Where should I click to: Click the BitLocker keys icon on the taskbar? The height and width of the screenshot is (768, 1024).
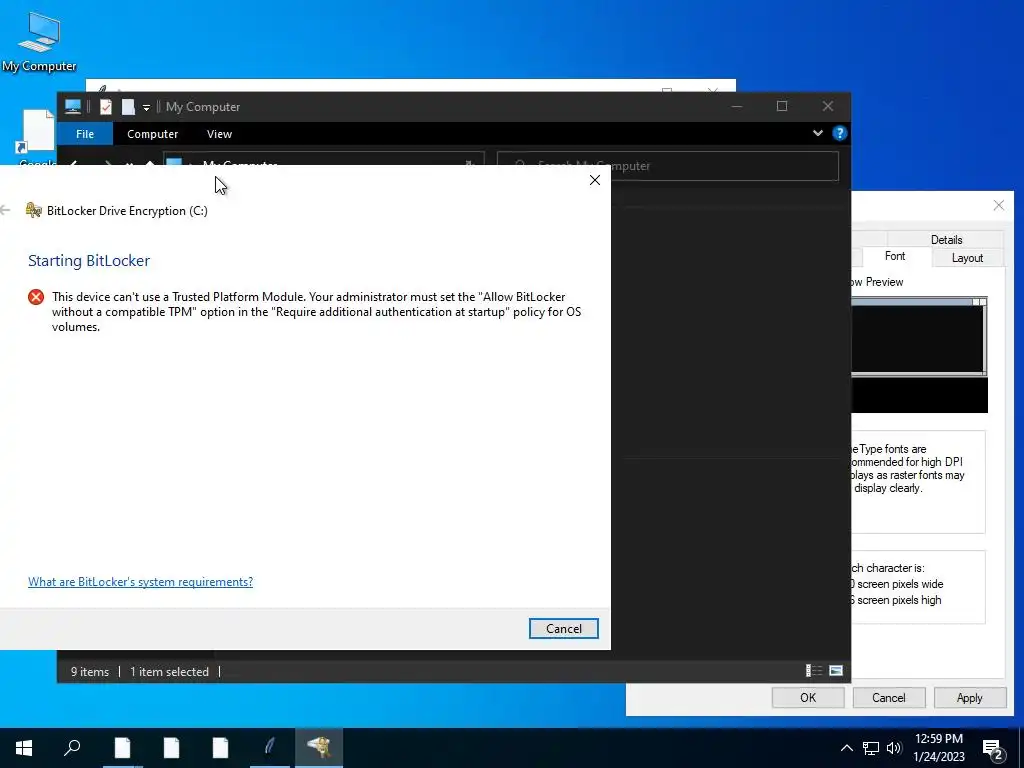pyautogui.click(x=319, y=748)
